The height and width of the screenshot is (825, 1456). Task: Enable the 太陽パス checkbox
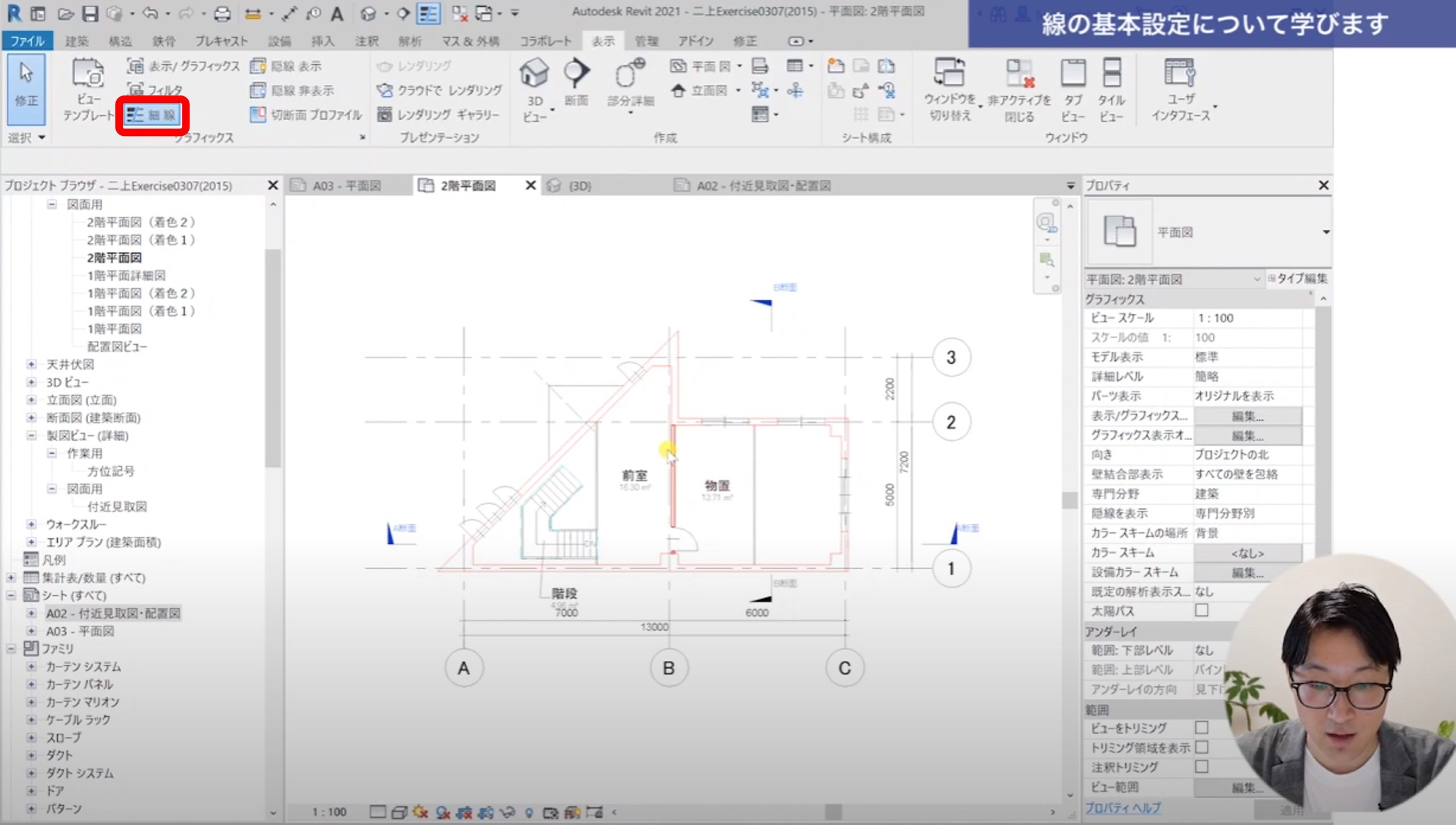click(x=1201, y=611)
